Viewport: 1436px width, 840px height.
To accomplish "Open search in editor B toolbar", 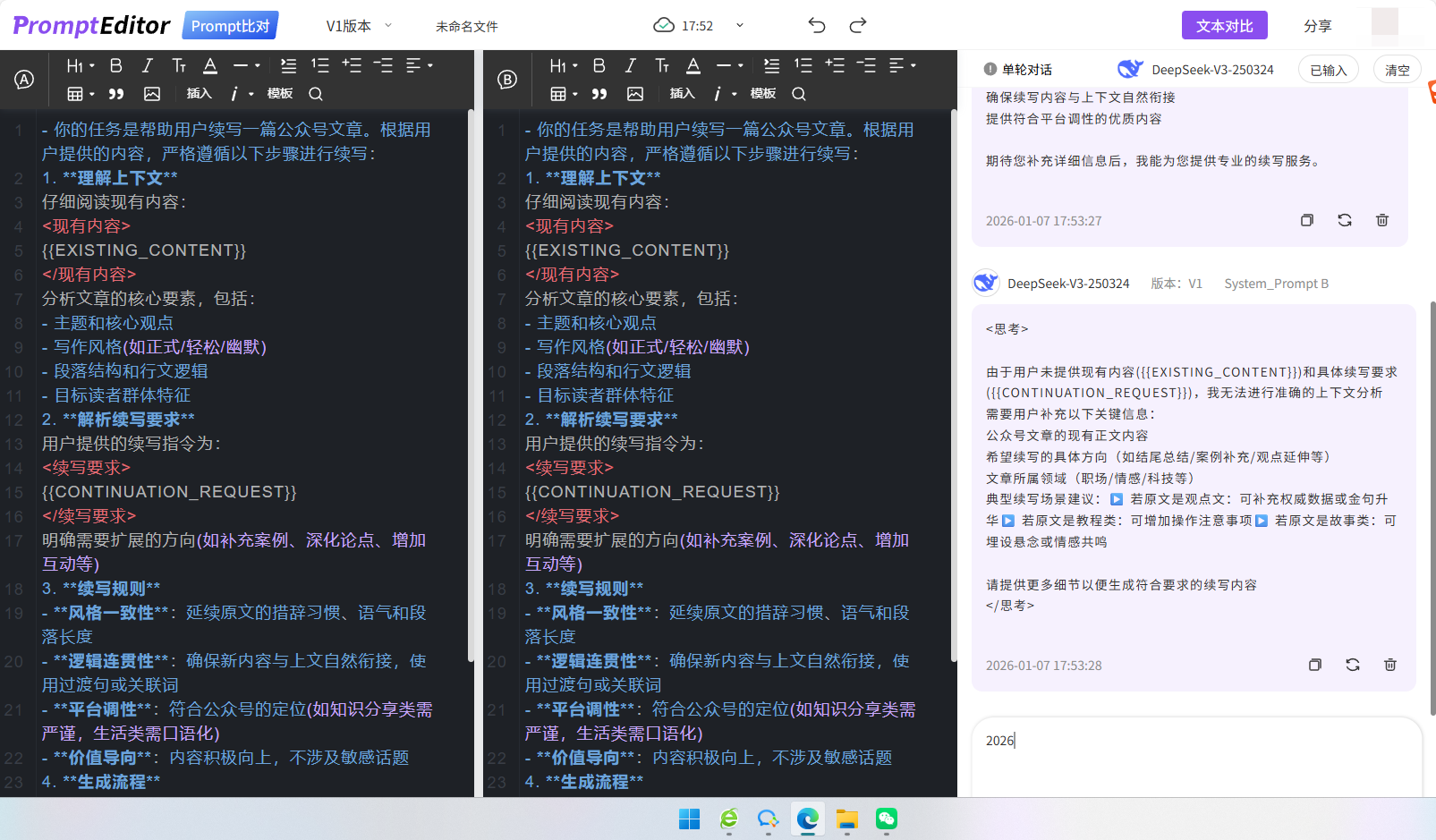I will [x=798, y=93].
